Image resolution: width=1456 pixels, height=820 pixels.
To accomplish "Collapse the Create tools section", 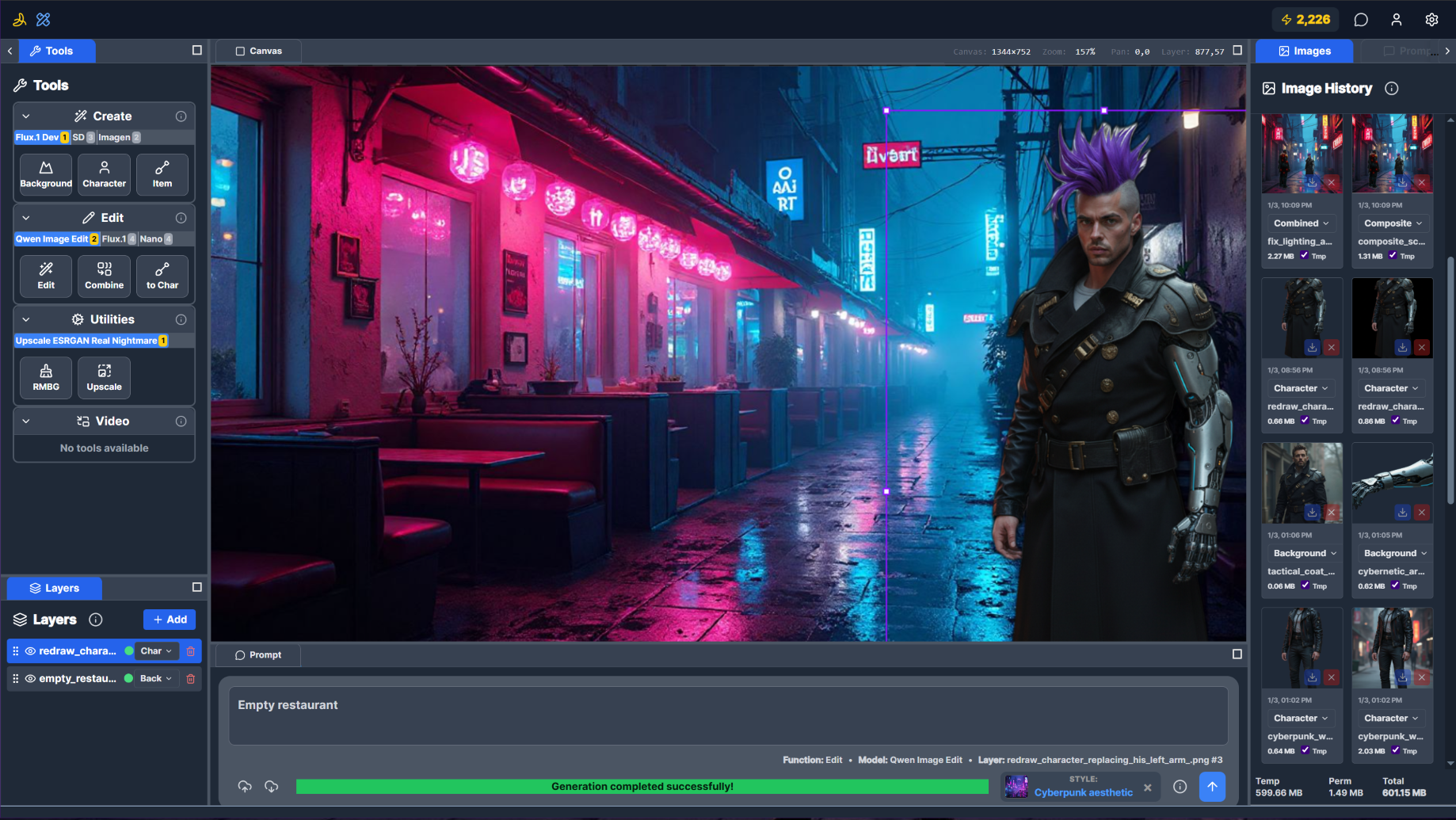I will (x=26, y=116).
